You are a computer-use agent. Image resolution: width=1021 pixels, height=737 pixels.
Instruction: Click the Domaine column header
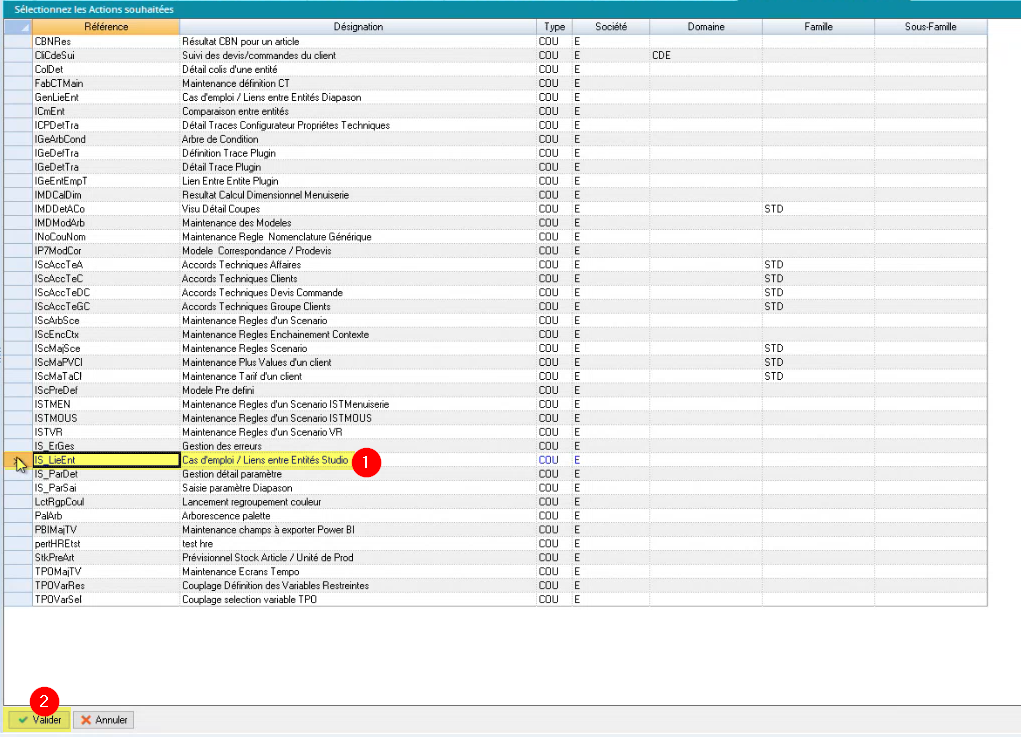[705, 27]
